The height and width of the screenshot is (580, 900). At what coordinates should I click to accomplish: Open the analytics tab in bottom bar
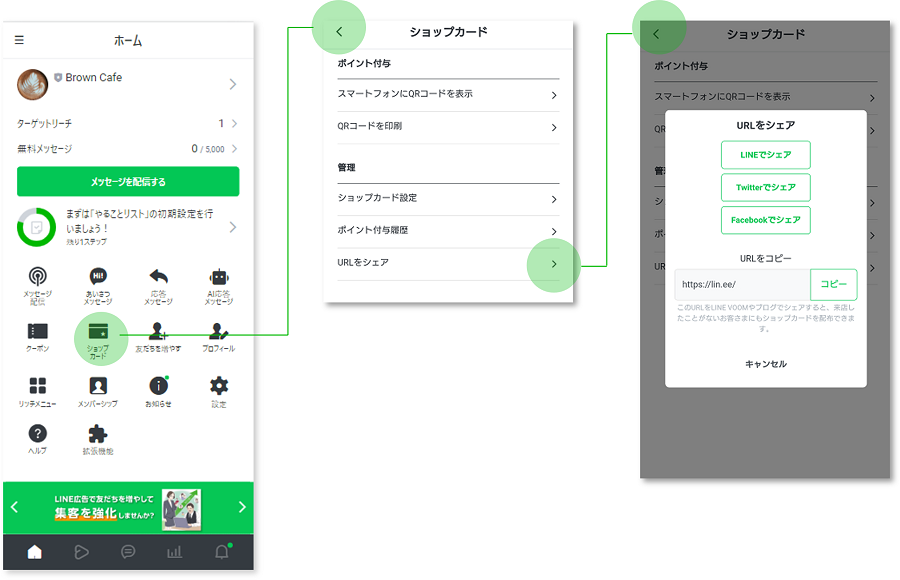174,551
